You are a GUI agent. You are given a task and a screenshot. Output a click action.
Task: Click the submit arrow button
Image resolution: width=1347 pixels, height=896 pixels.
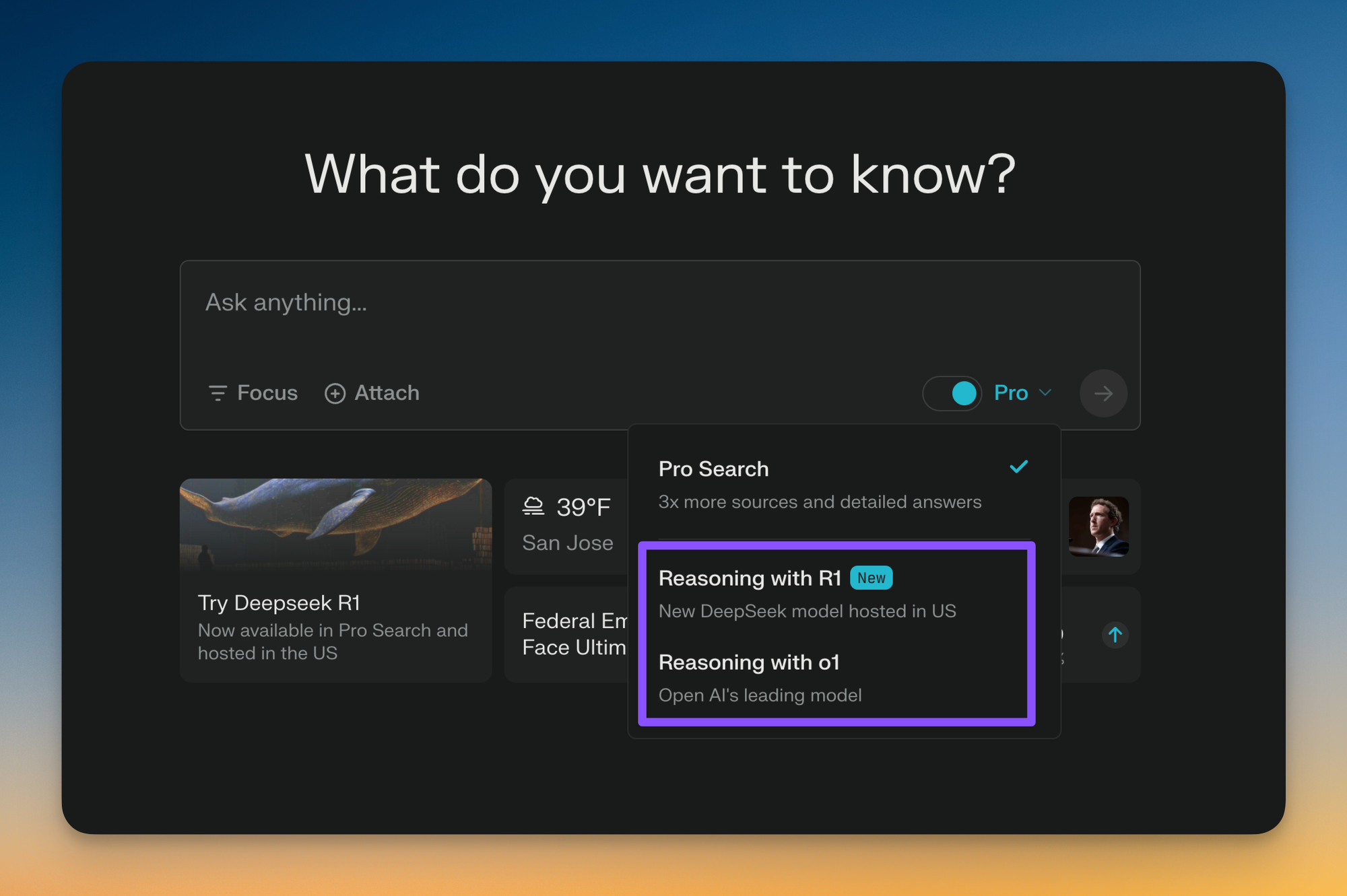pos(1103,393)
